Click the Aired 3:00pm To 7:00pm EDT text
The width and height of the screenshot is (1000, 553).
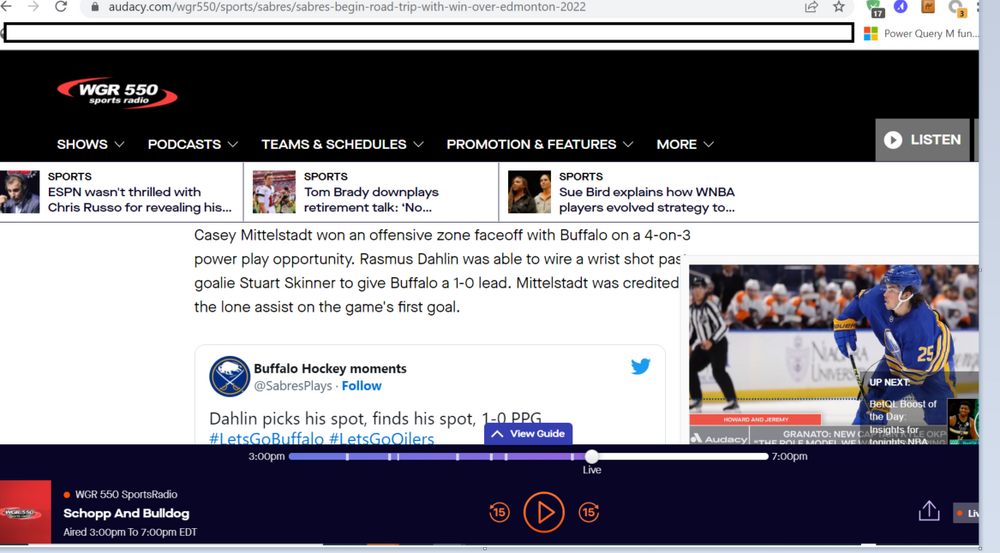(130, 532)
